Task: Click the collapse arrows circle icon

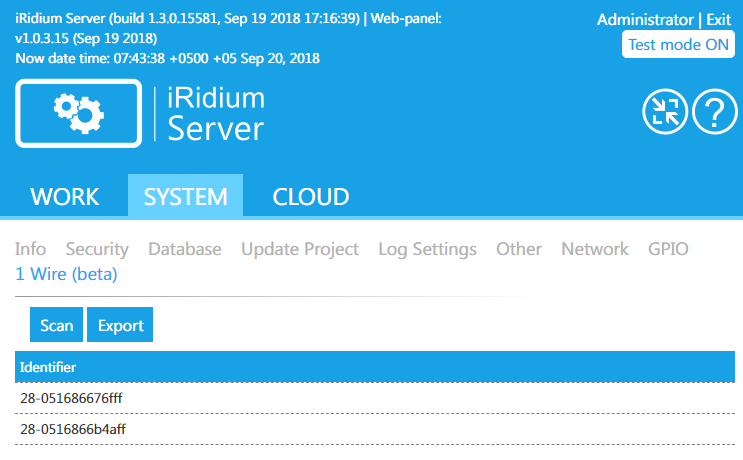Action: click(x=665, y=112)
